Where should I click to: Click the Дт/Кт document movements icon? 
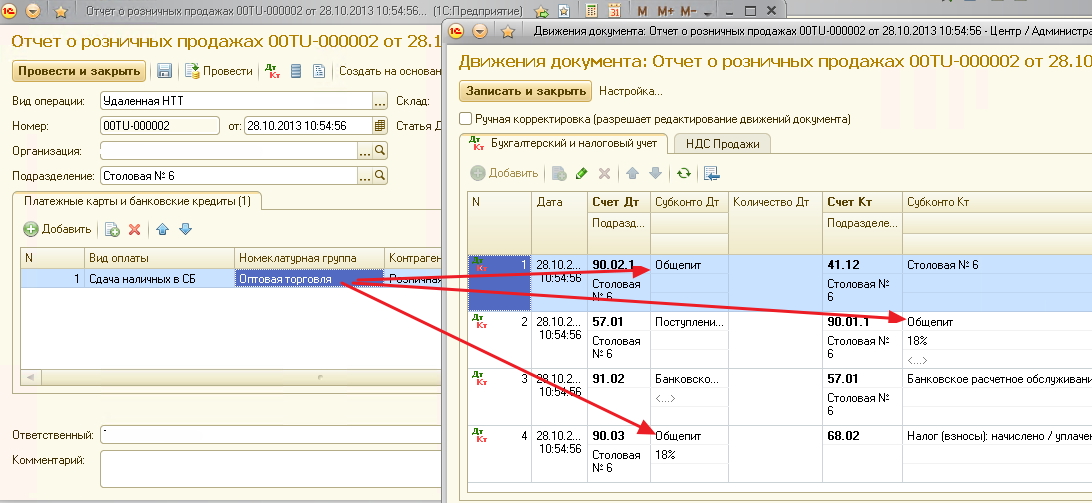pyautogui.click(x=272, y=71)
